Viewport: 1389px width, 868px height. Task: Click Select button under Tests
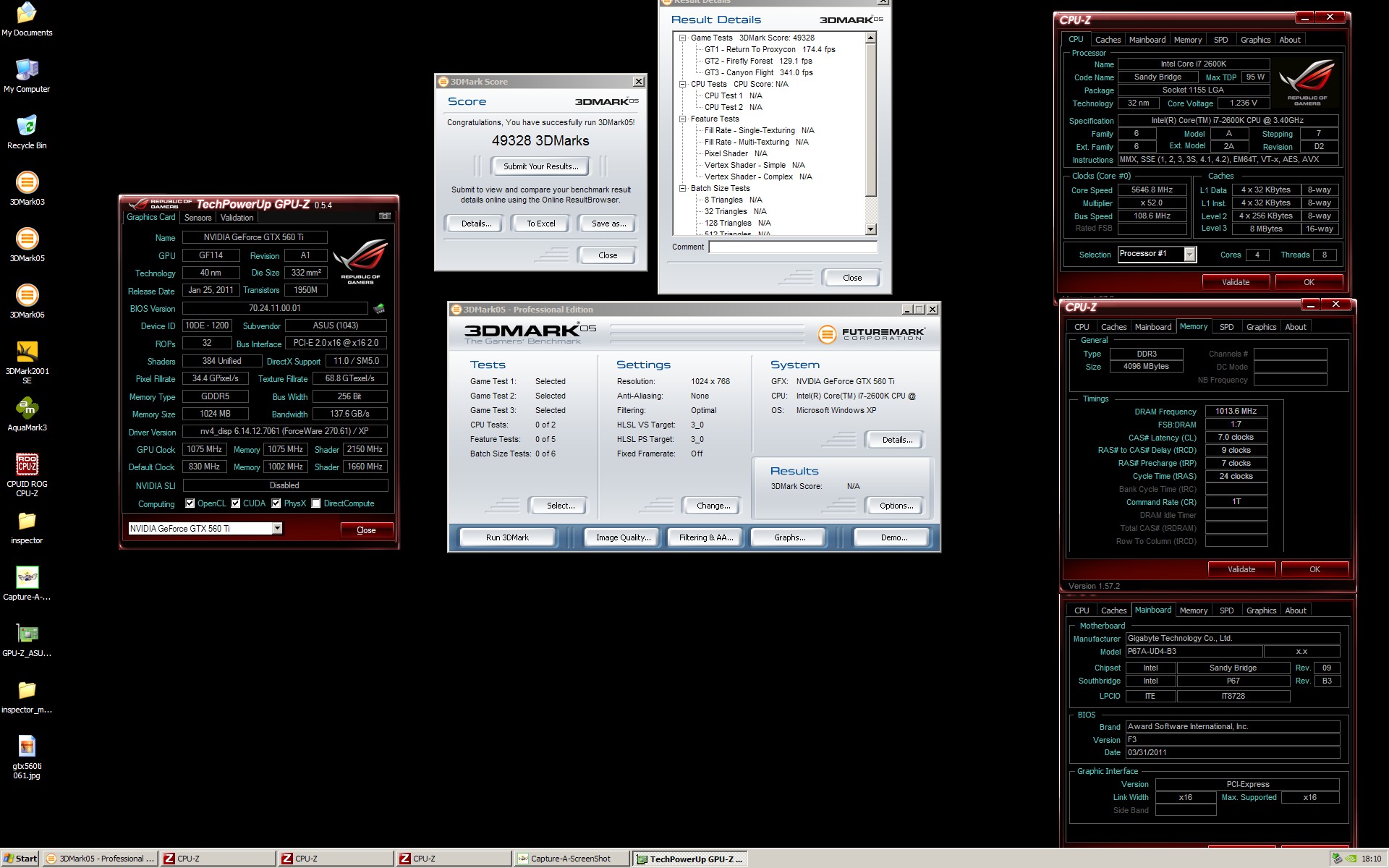point(561,506)
